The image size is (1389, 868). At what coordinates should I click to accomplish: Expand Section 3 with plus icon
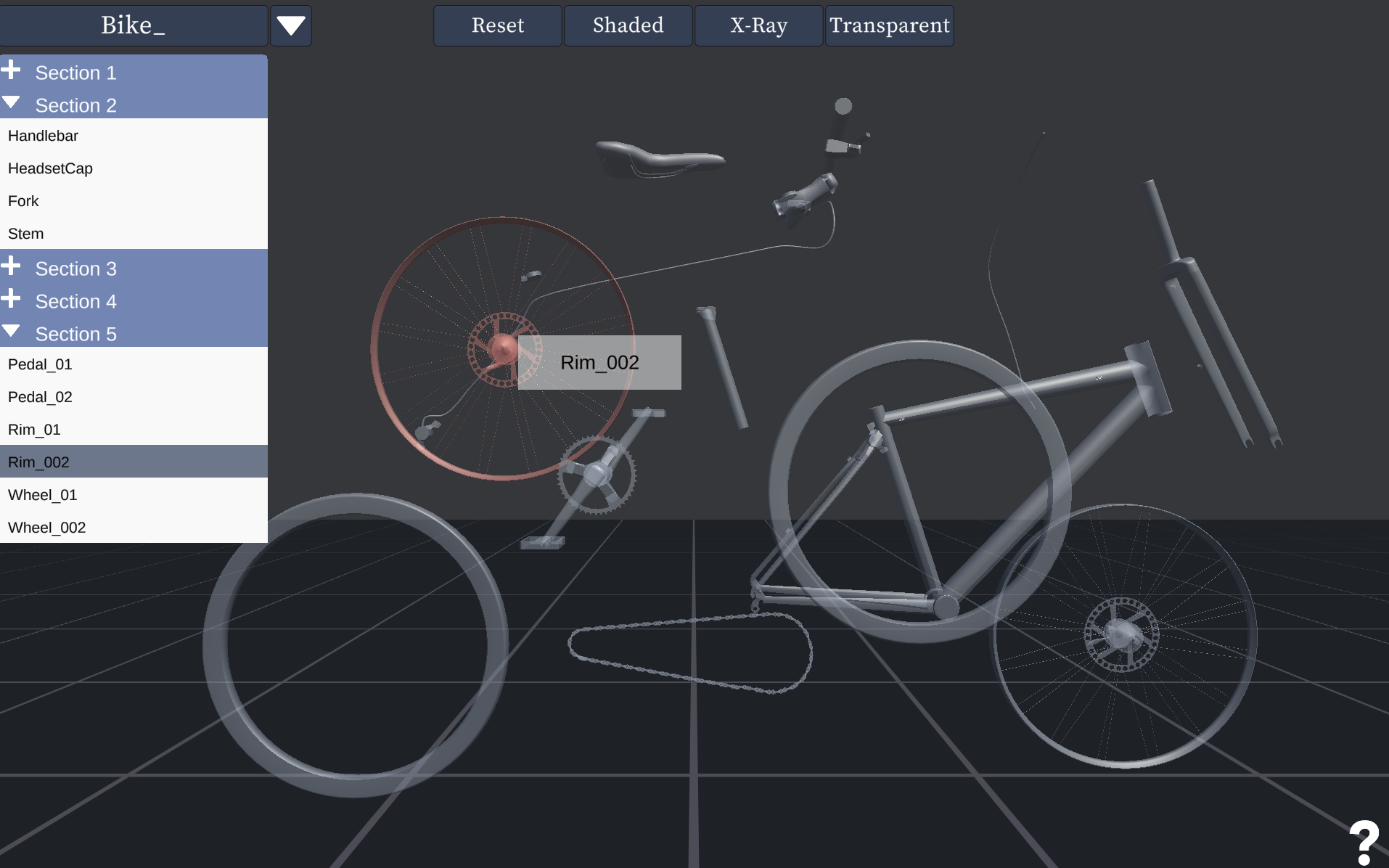[x=11, y=266]
